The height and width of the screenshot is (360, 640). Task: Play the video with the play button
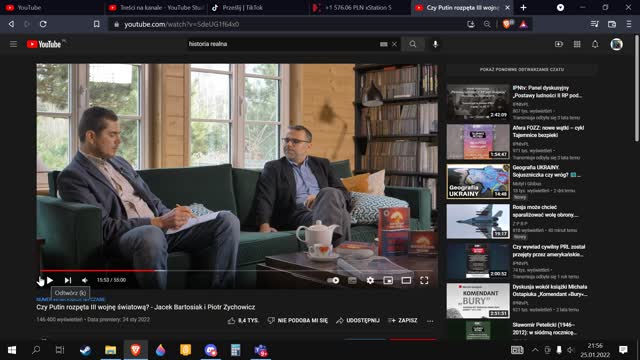50,280
